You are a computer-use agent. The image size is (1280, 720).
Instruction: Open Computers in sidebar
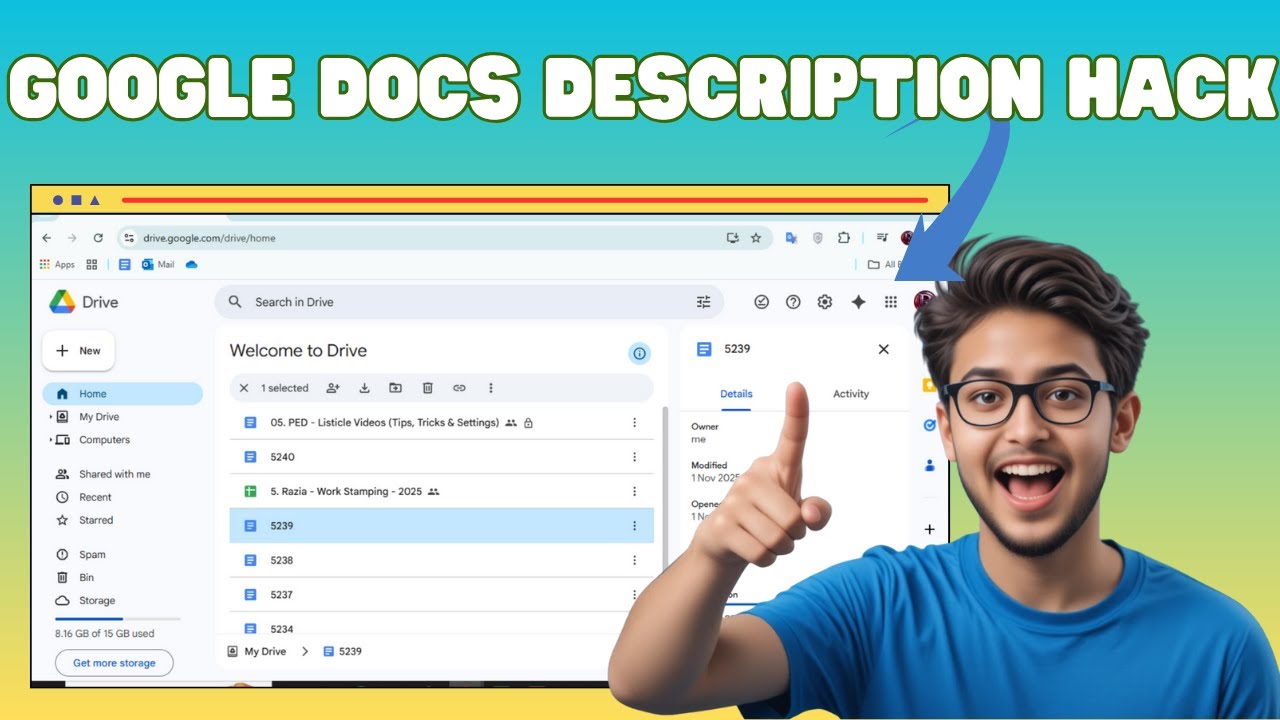[104, 440]
